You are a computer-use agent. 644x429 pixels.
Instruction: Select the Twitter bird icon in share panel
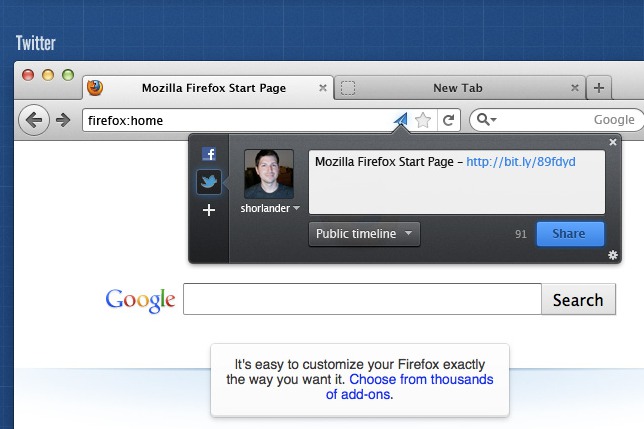209,181
